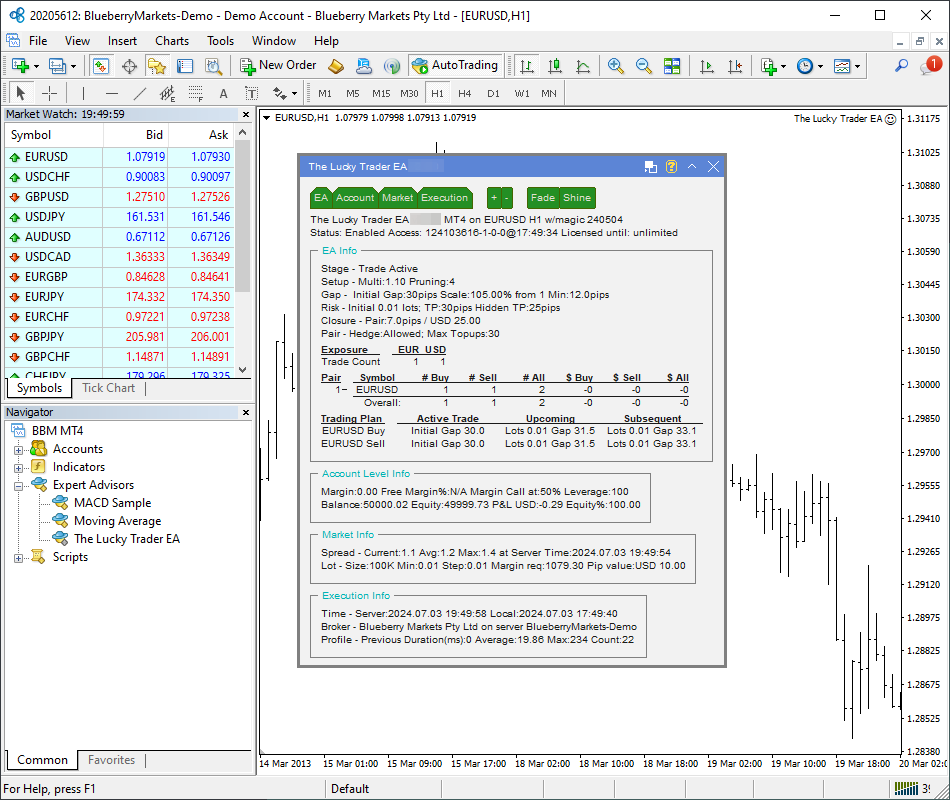Viewport: 950px width, 800px height.
Task: Switch timeframe to D1
Action: click(493, 93)
